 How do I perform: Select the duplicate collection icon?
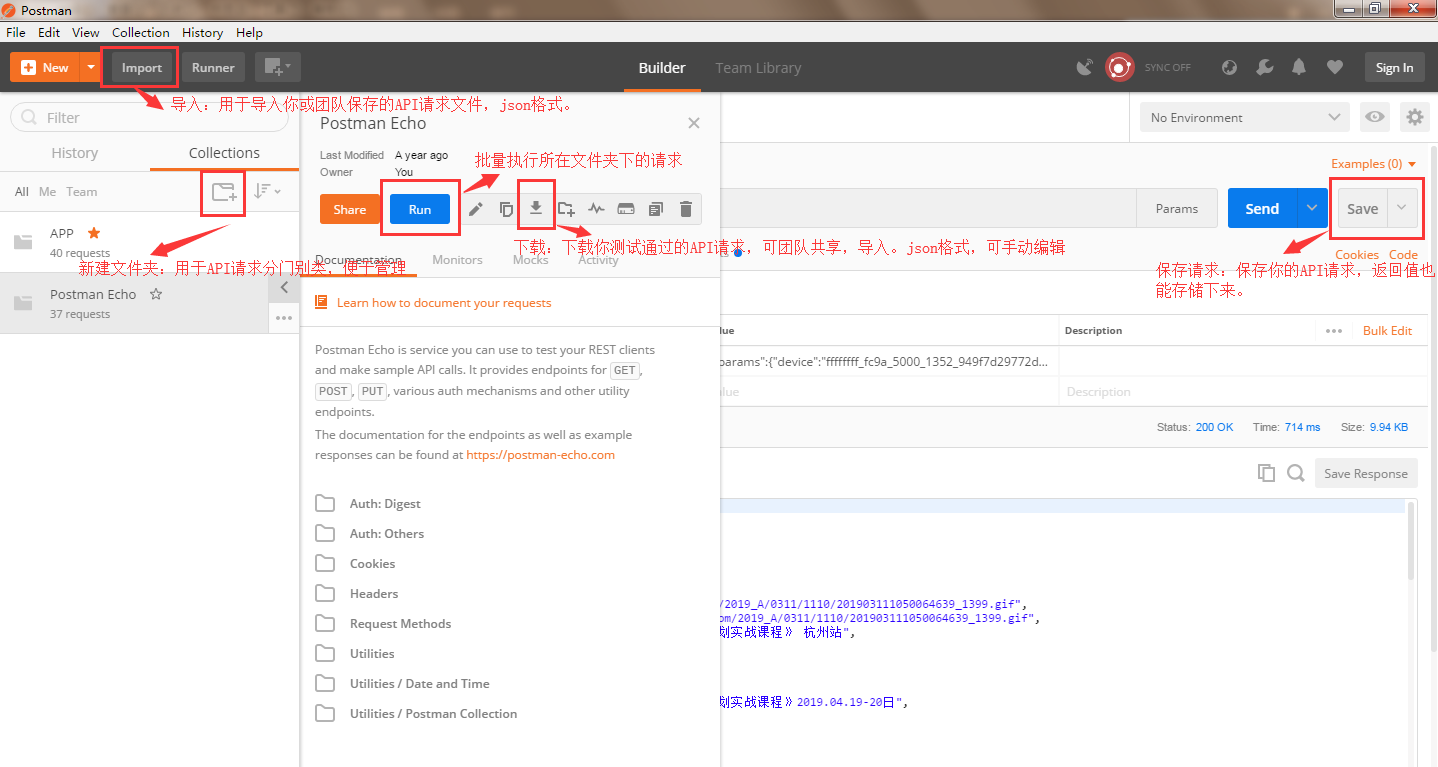(506, 208)
